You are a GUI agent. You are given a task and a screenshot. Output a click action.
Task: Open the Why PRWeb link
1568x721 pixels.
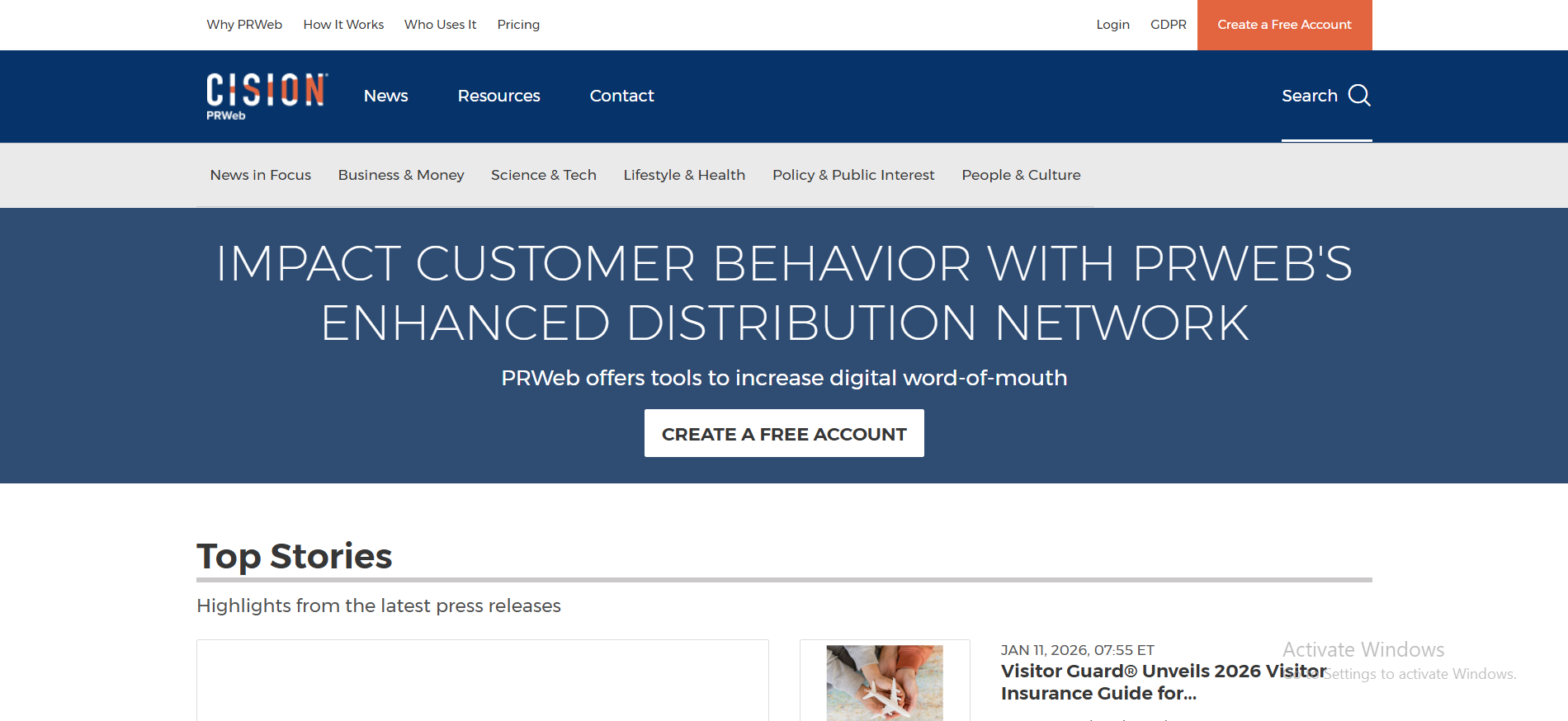tap(244, 25)
